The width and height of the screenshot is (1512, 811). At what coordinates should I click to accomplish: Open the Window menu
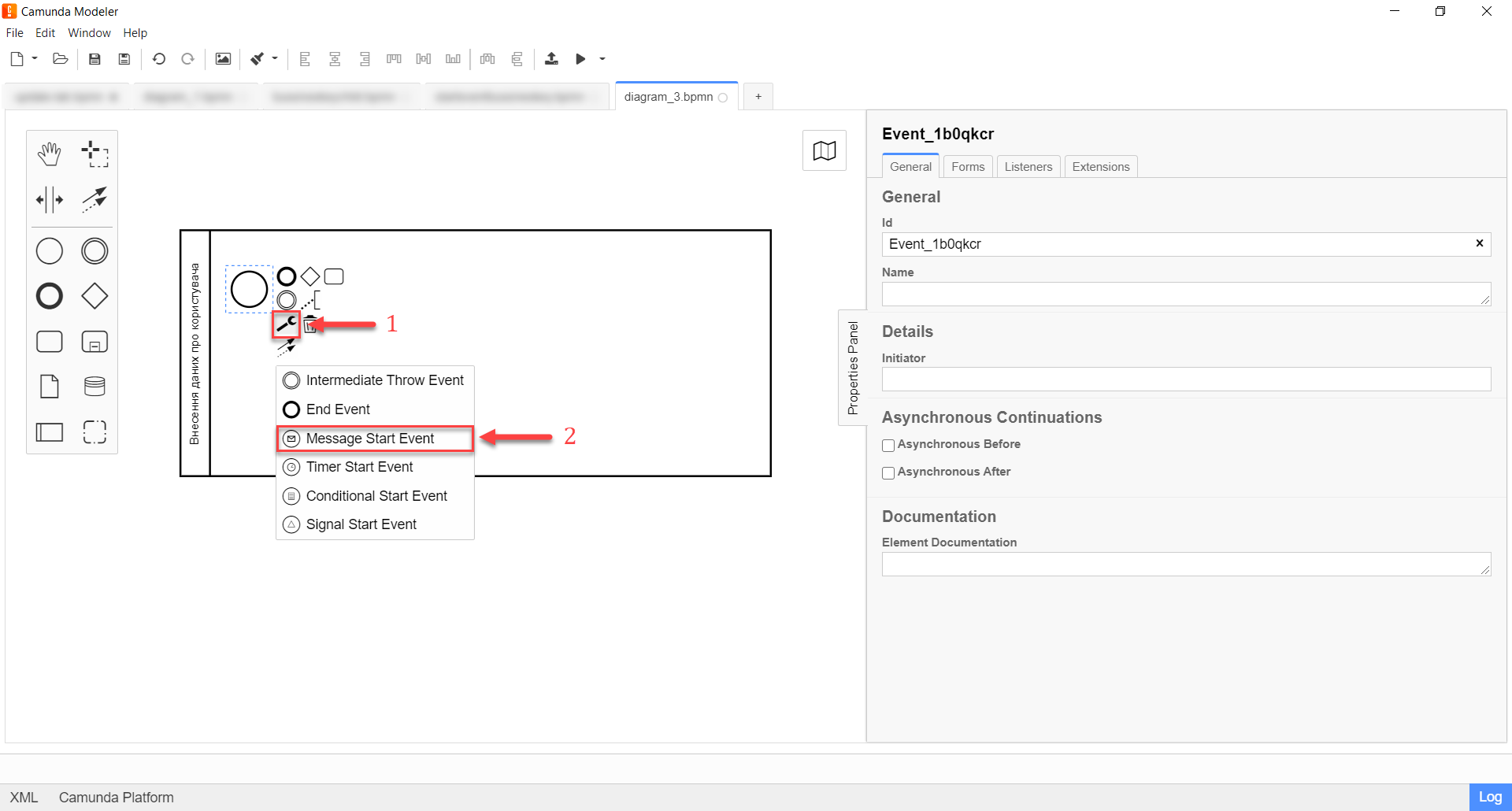(89, 33)
